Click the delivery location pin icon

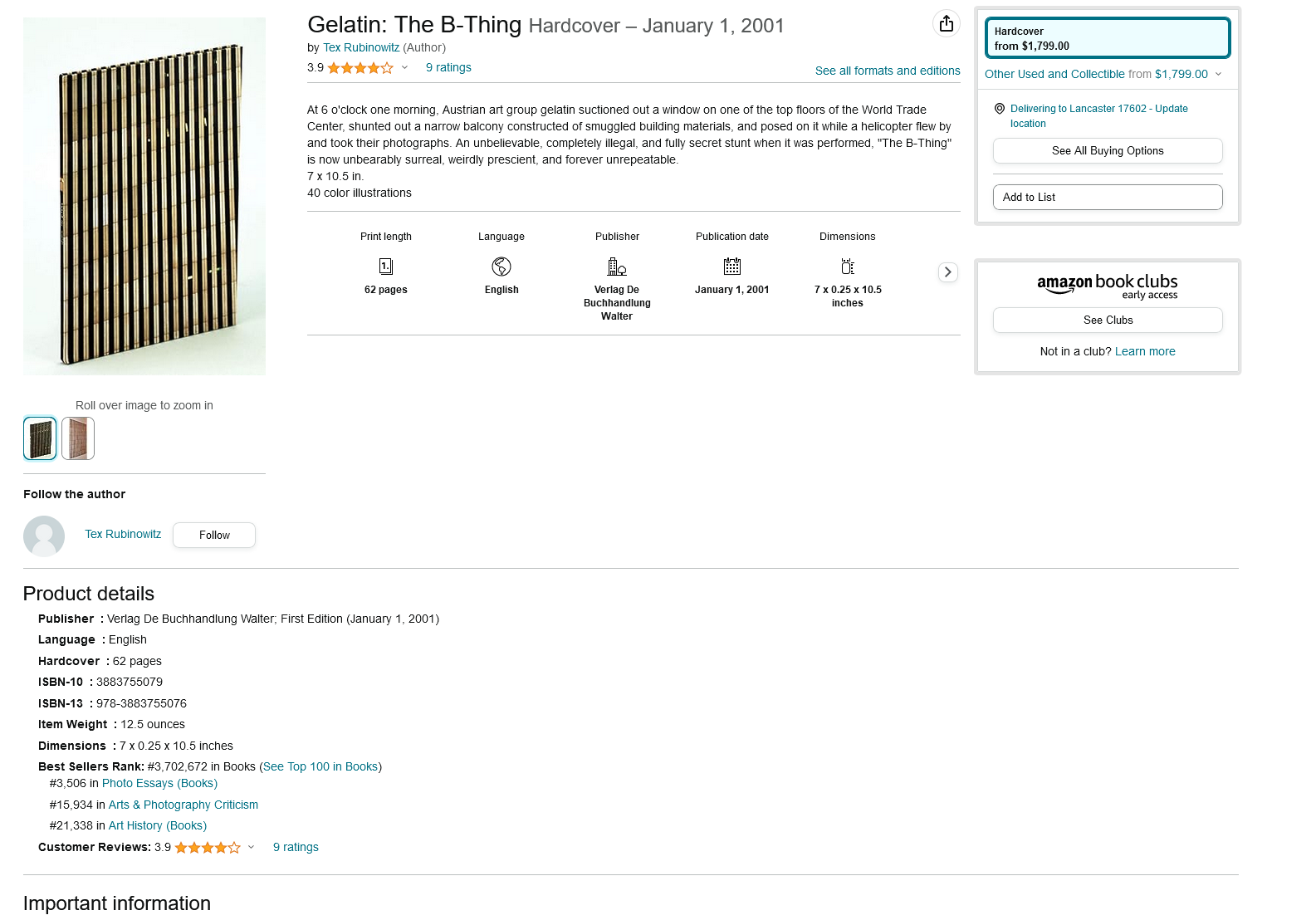pos(1000,109)
